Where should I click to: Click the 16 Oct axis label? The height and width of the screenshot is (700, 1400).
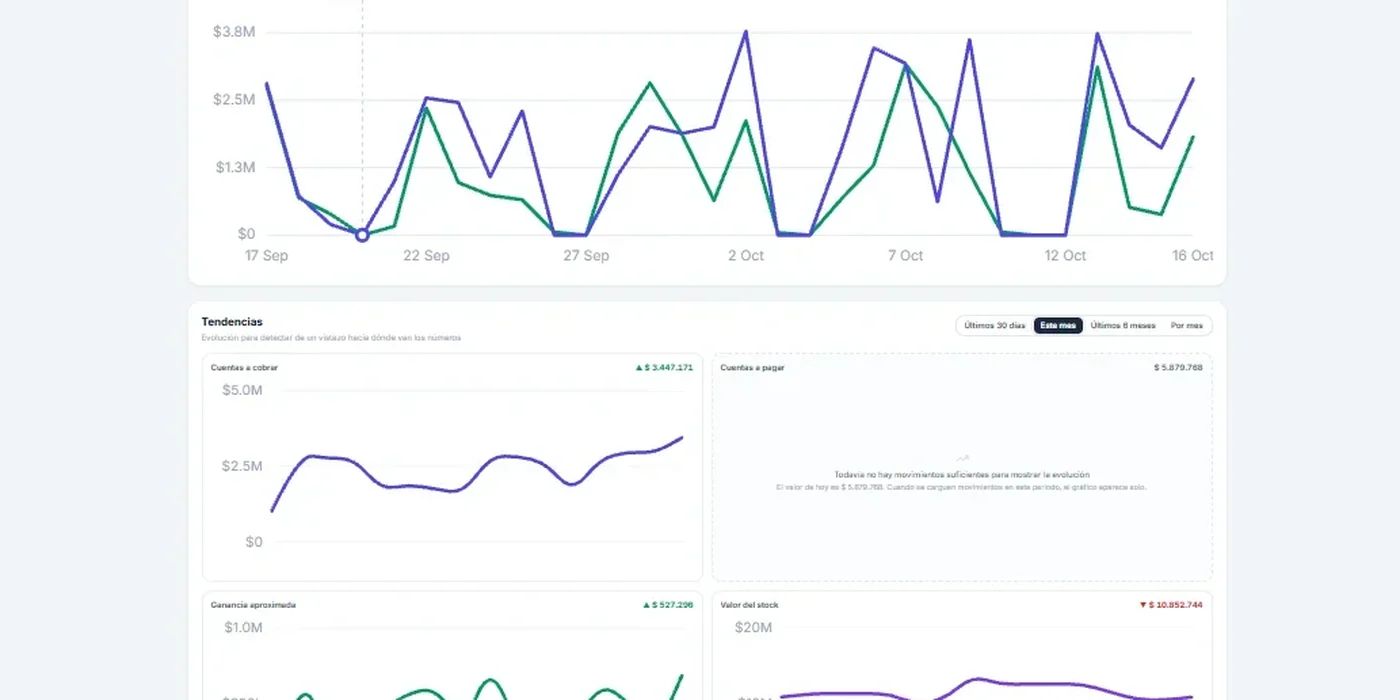[1193, 256]
